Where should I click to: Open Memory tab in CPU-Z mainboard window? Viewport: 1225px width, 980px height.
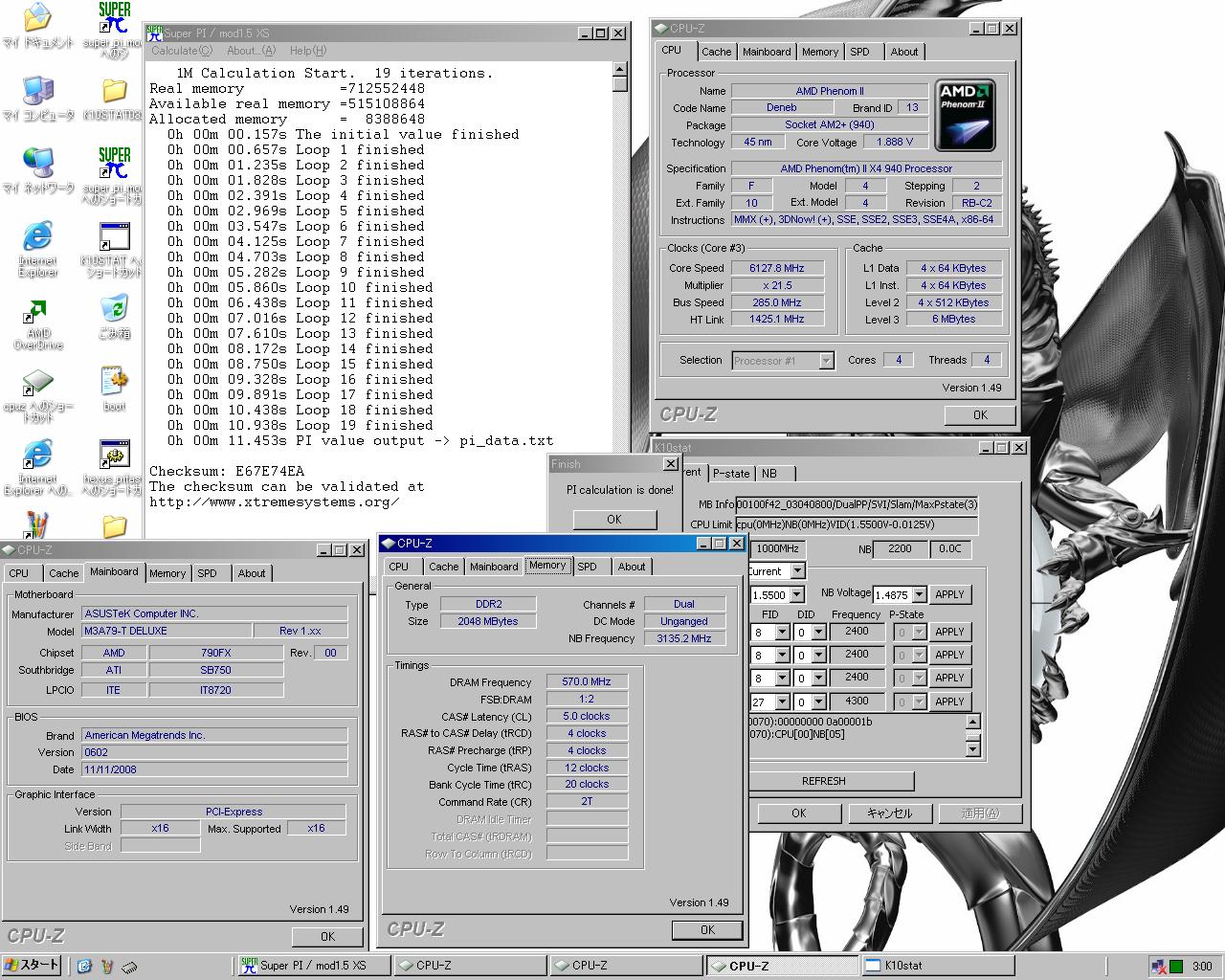click(x=167, y=573)
